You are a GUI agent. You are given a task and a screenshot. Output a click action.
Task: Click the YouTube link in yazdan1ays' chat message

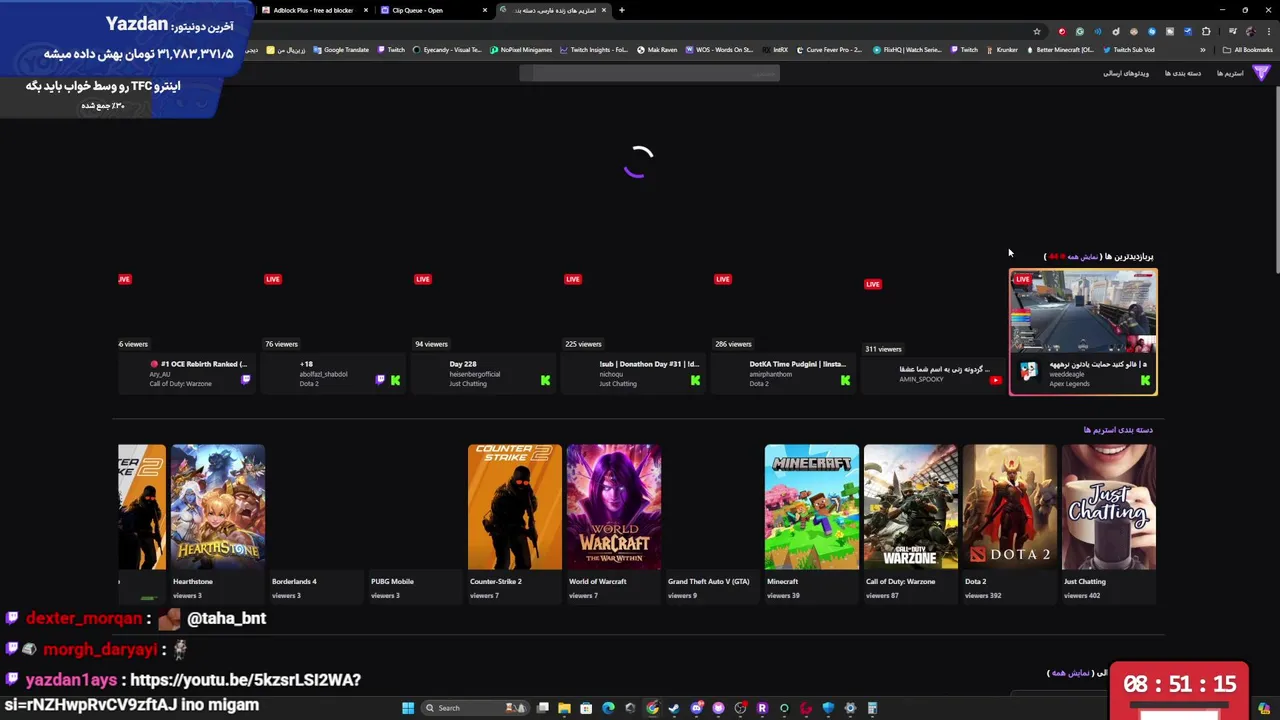[245, 680]
